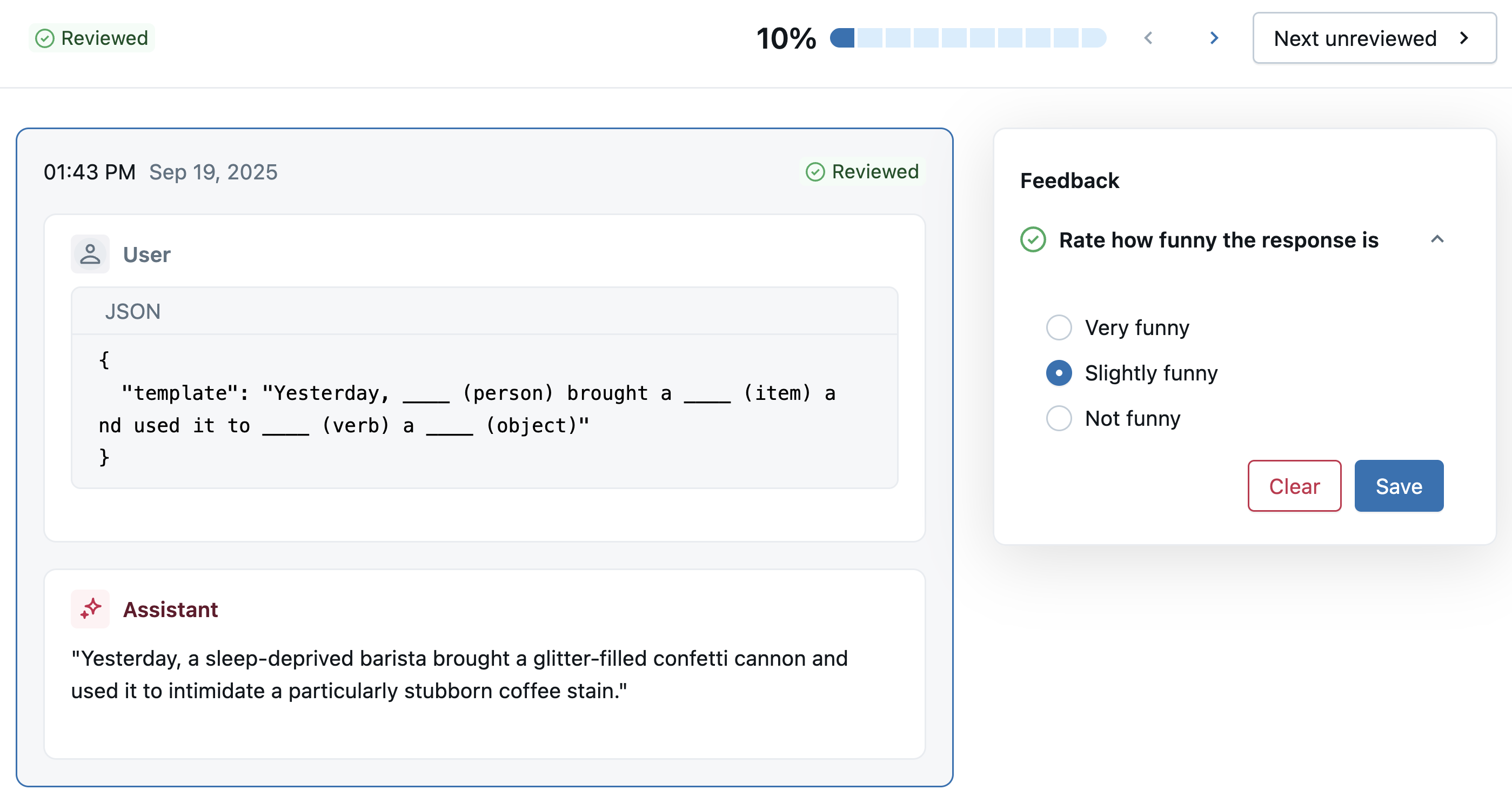The width and height of the screenshot is (1512, 803).
Task: Clear the selected feedback
Action: (x=1294, y=486)
